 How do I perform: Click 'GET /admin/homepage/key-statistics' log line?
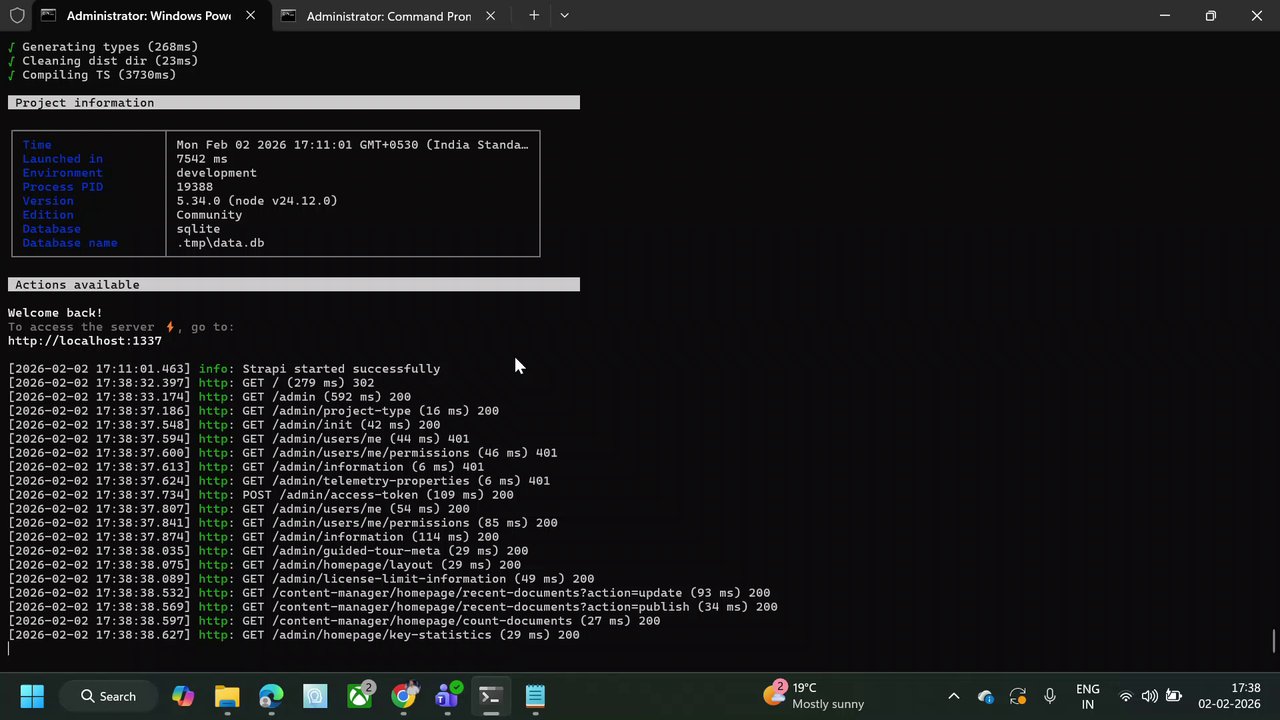(294, 635)
